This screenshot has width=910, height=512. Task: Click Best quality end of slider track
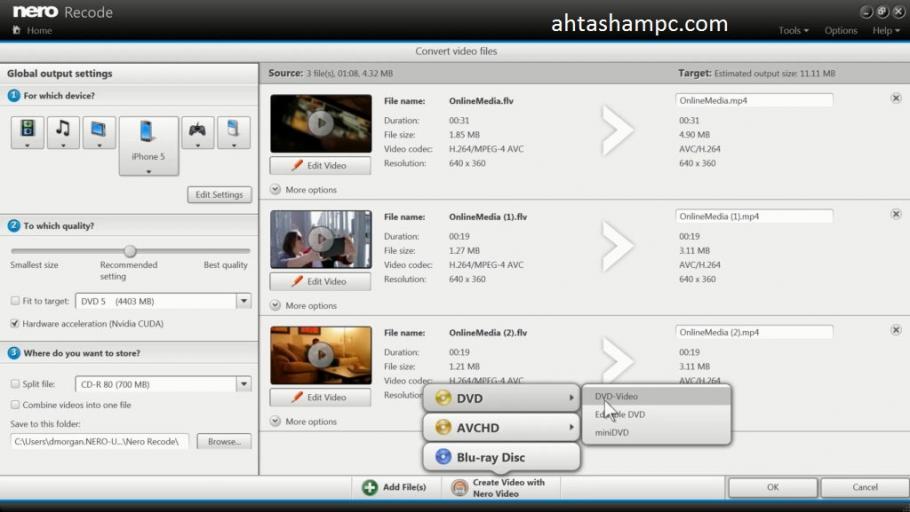pos(248,251)
